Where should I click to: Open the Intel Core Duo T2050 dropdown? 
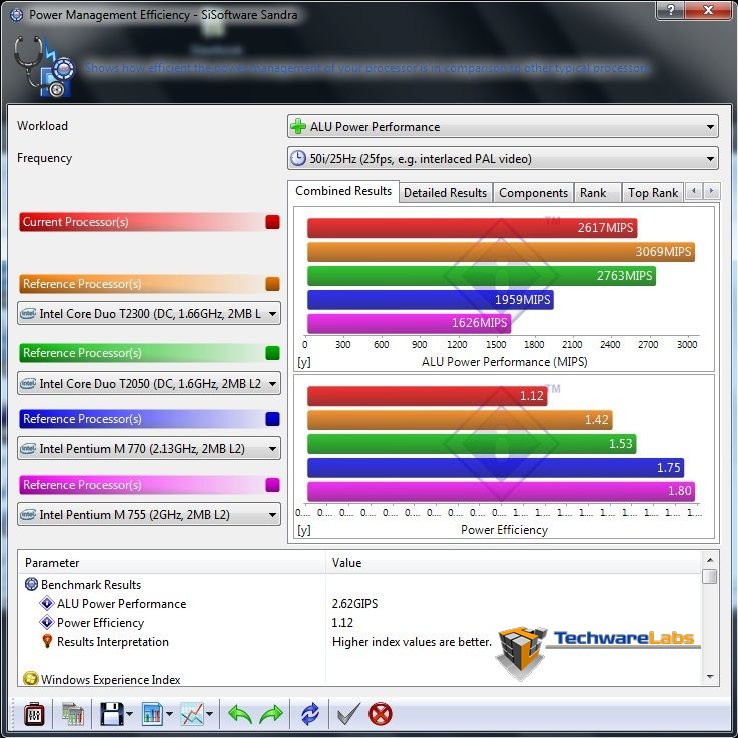click(x=149, y=384)
